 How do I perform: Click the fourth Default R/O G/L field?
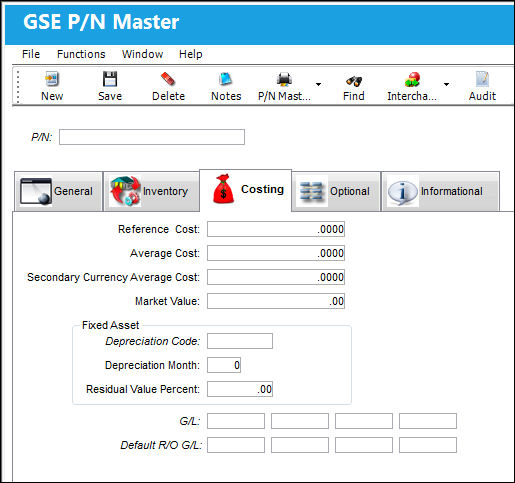coord(428,445)
